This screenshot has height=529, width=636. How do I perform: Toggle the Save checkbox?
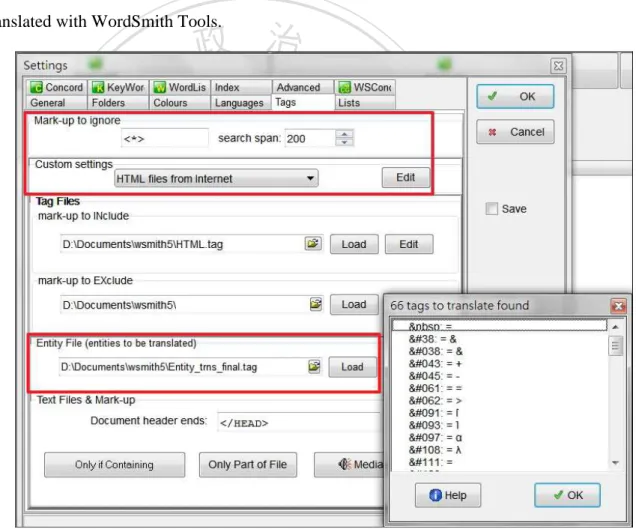click(492, 209)
